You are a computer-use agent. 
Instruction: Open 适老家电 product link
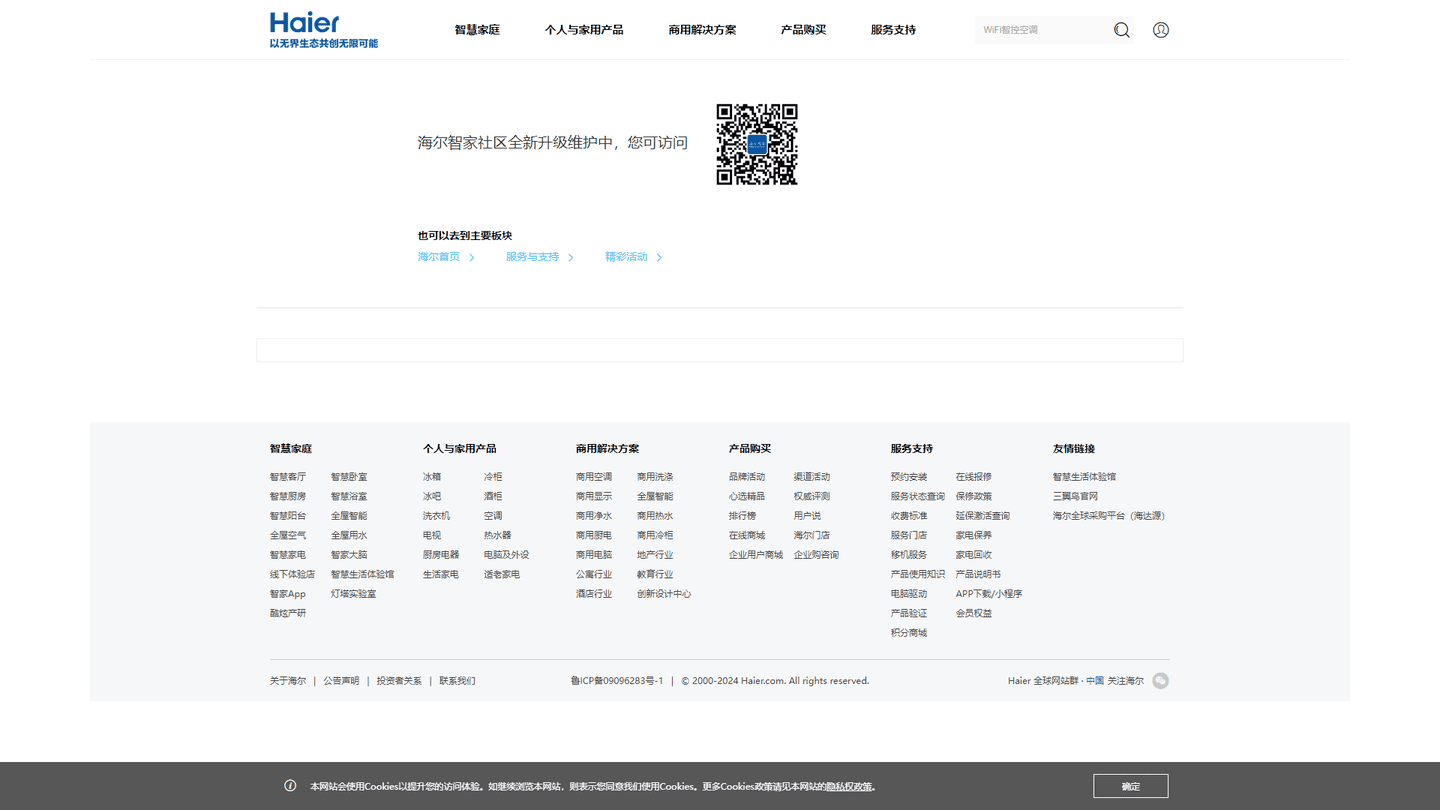pyautogui.click(x=502, y=574)
